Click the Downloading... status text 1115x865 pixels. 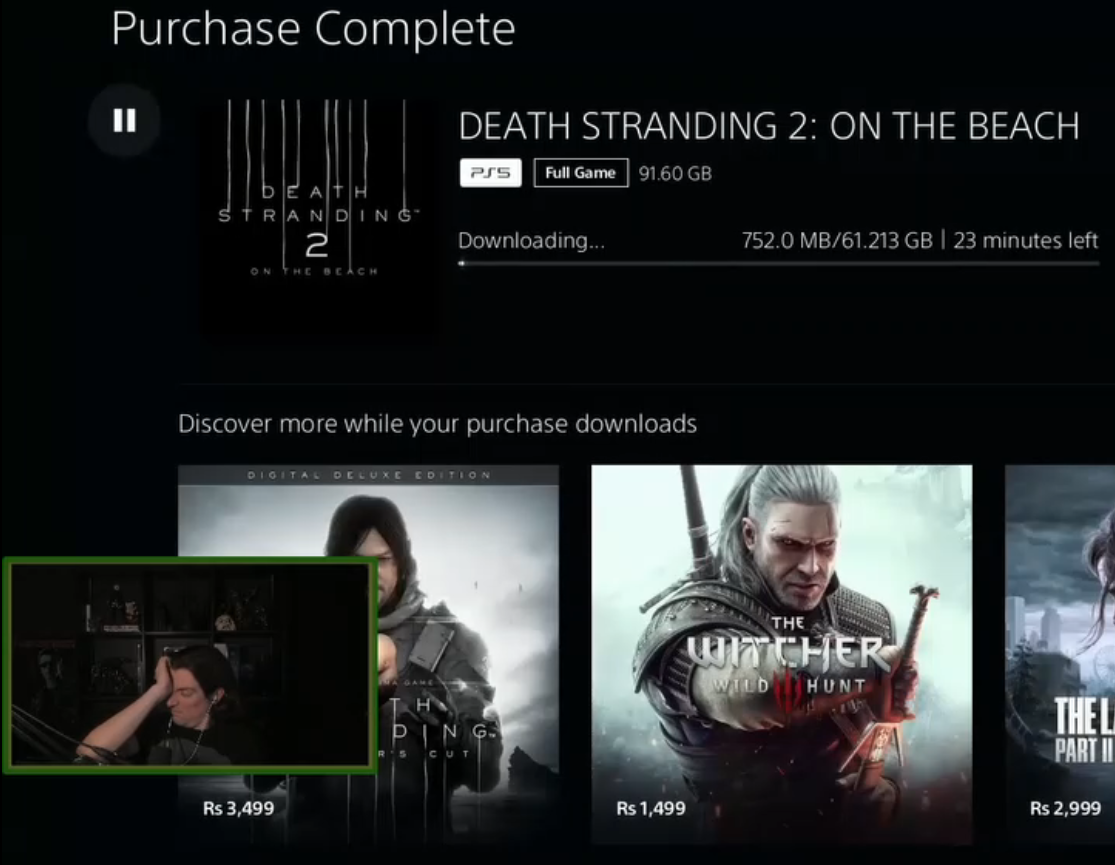(531, 240)
